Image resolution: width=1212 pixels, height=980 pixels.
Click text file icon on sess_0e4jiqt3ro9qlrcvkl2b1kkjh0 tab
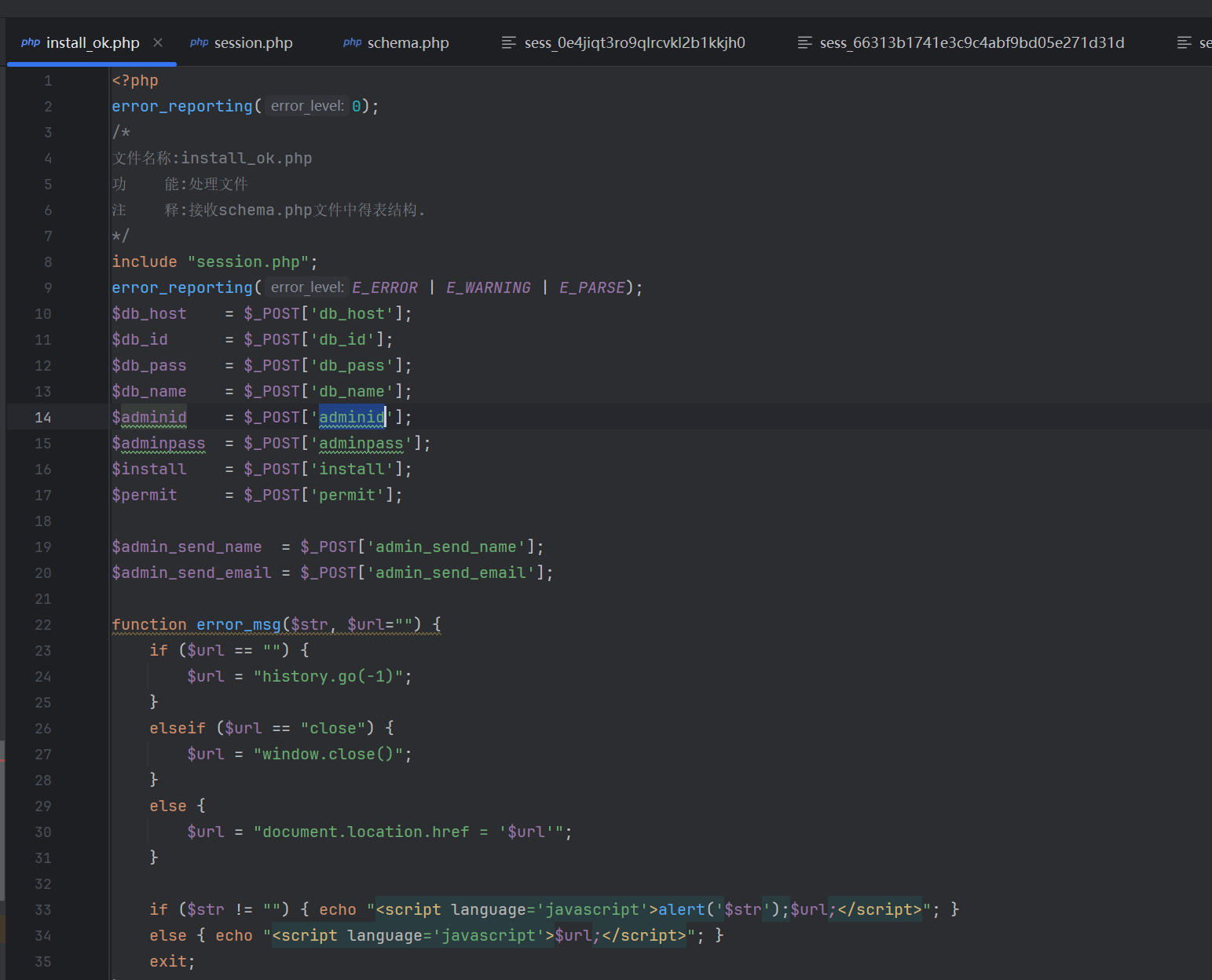509,42
